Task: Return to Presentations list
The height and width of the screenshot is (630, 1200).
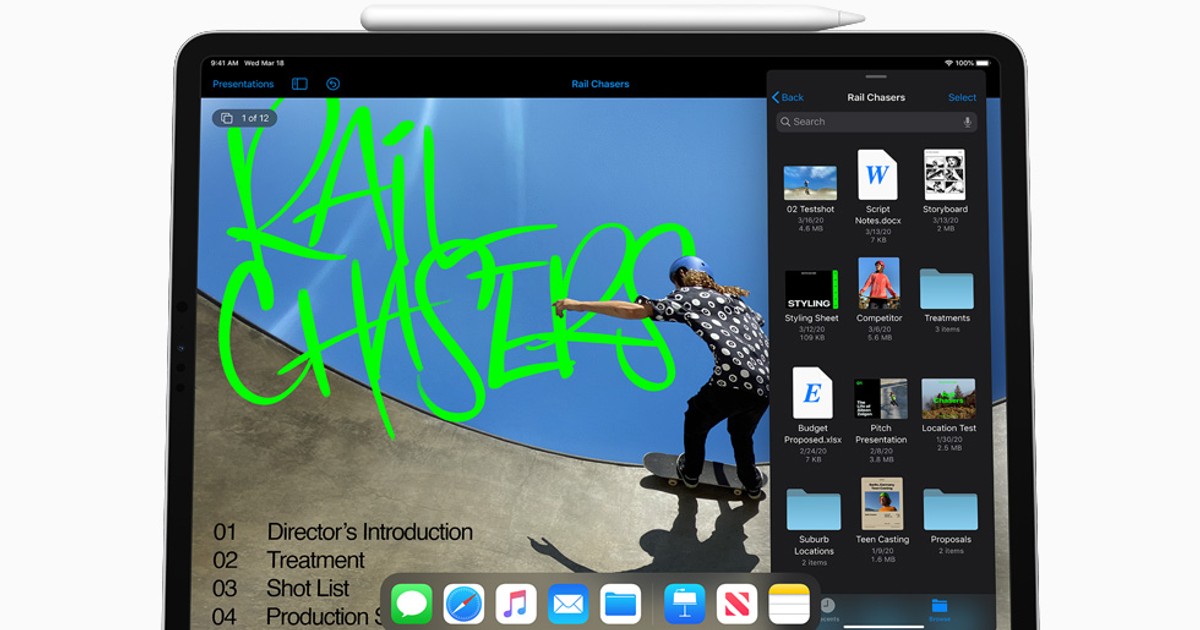Action: 243,84
